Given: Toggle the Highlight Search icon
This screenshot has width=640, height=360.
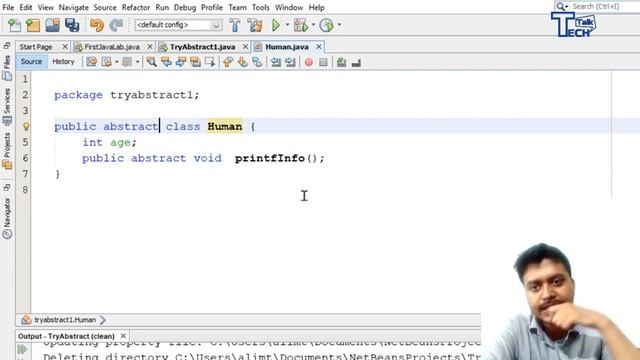Looking at the screenshot, I should [x=196, y=62].
